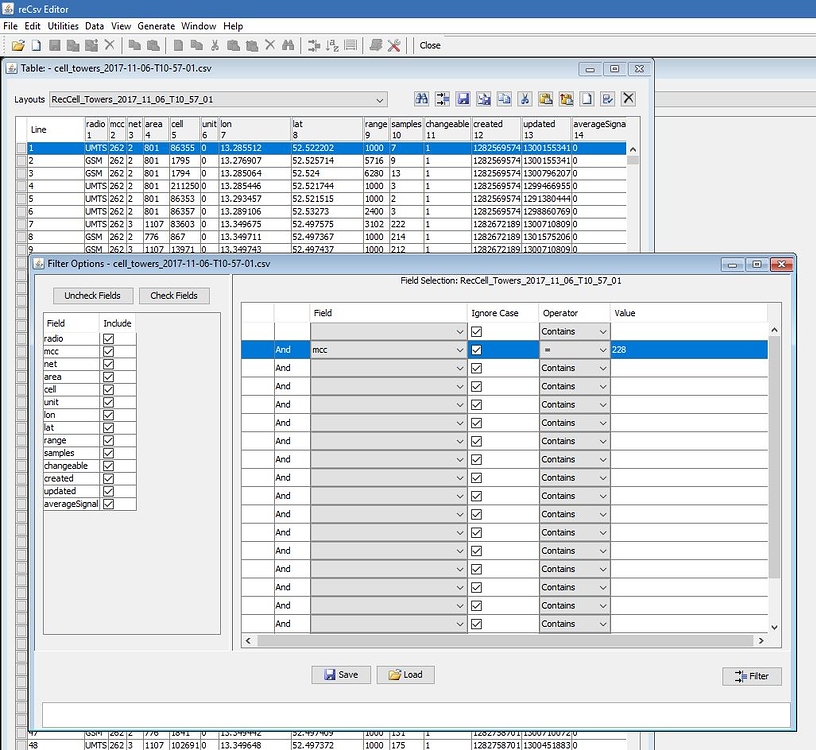
Task: Click the Save layout disk icon
Action: [x=465, y=98]
